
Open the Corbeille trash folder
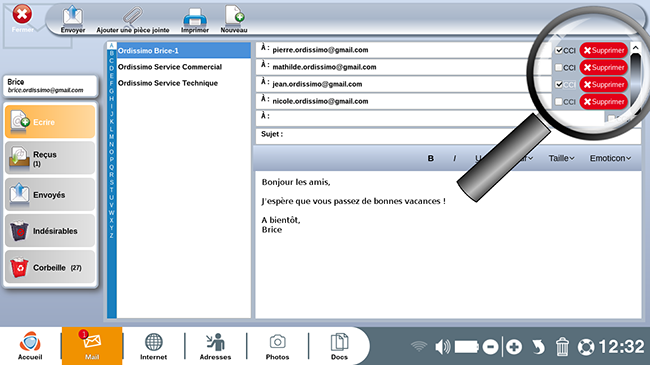pyautogui.click(x=50, y=267)
